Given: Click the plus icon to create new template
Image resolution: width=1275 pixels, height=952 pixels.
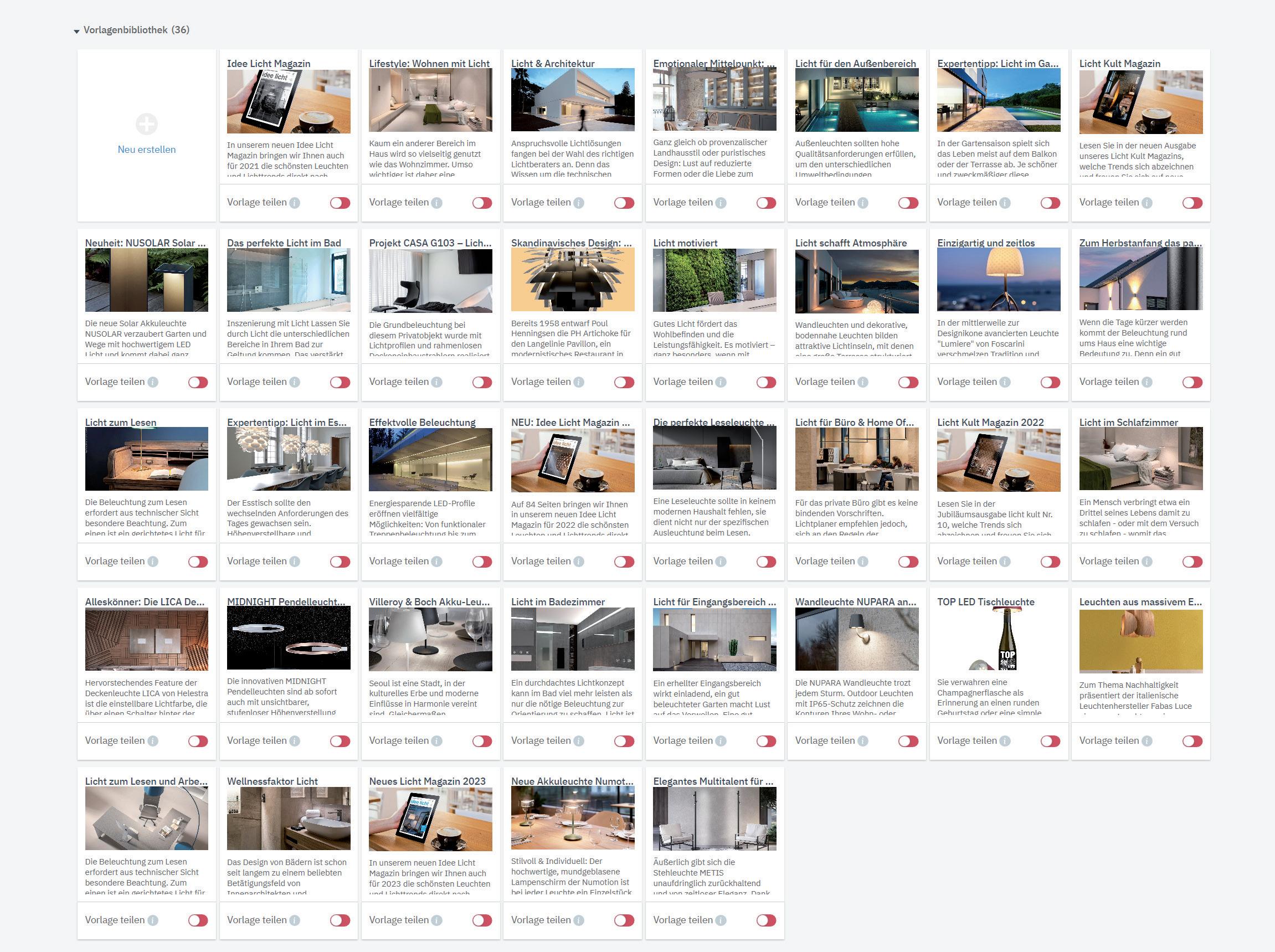Looking at the screenshot, I should (146, 124).
